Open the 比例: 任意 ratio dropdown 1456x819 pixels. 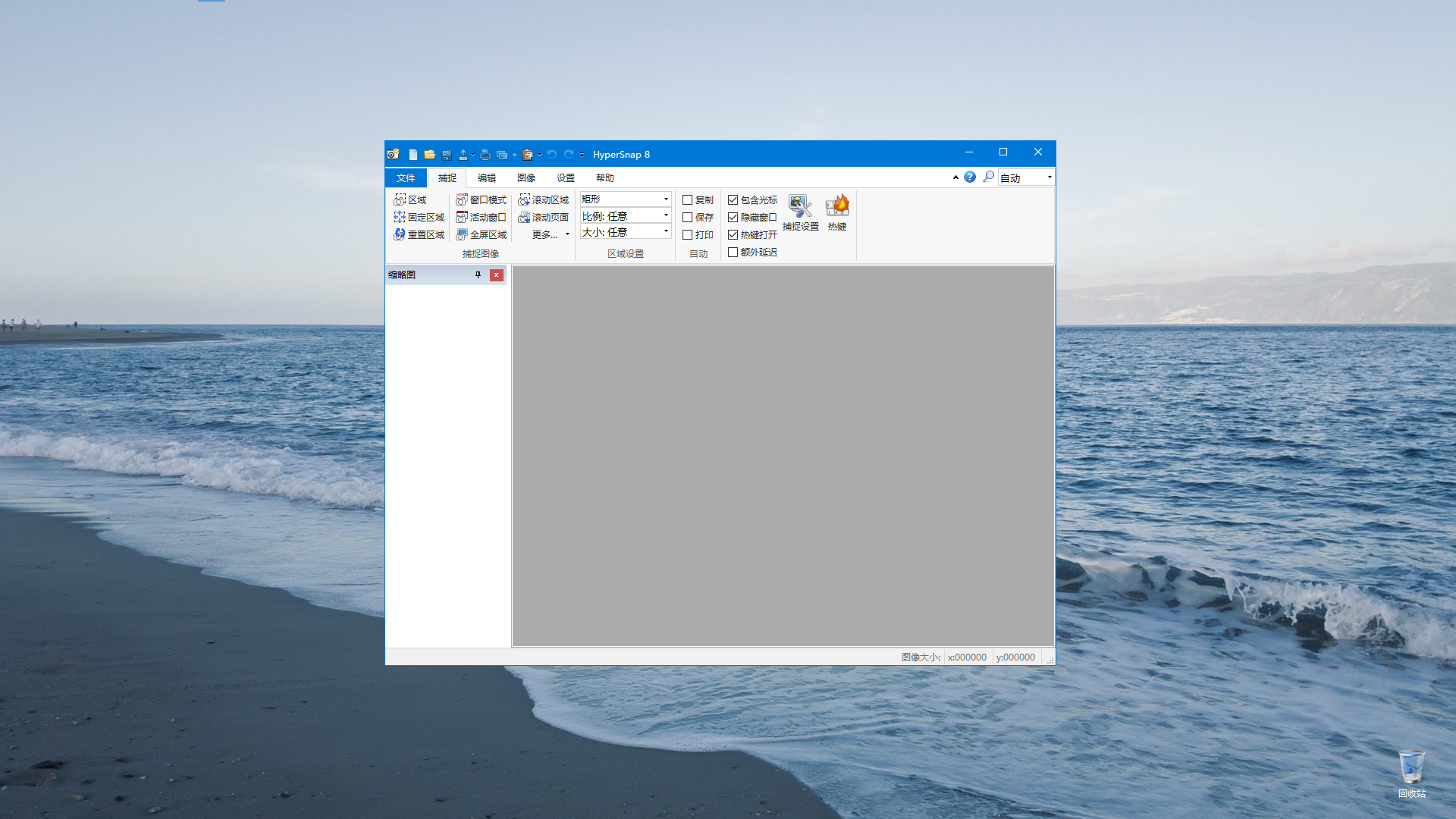[666, 216]
